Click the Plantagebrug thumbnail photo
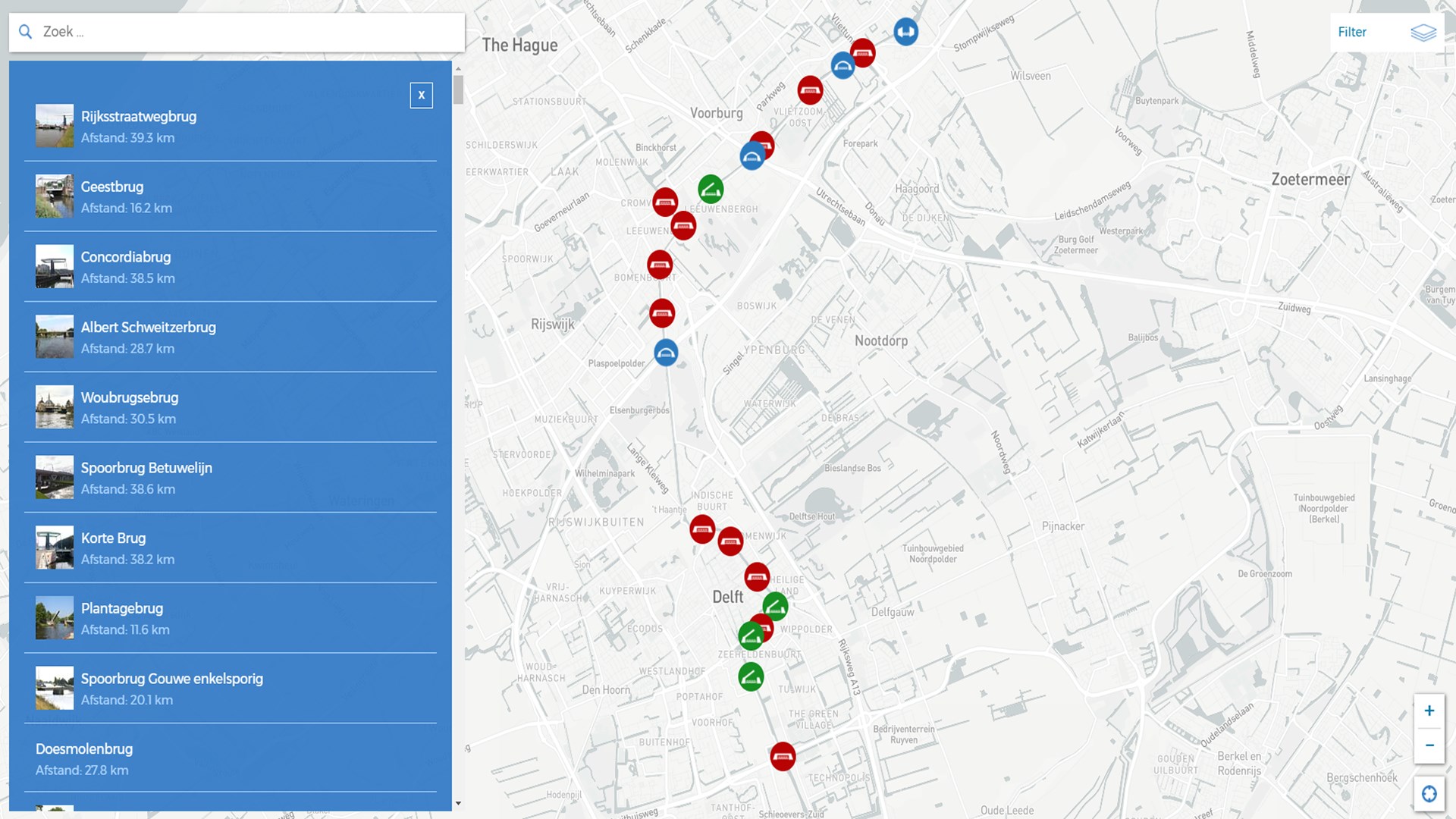This screenshot has width=1456, height=819. click(x=55, y=617)
